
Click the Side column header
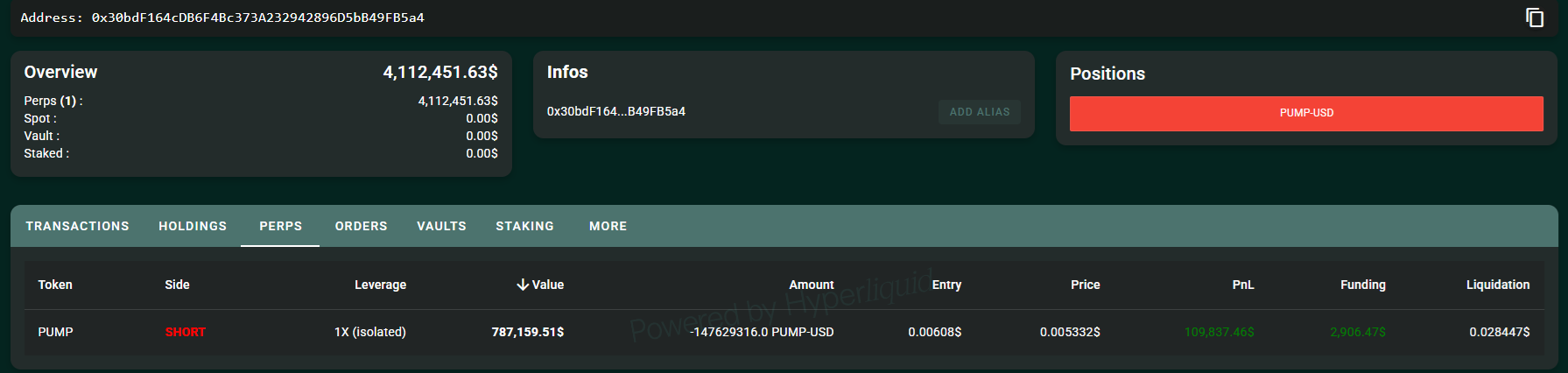[x=177, y=285]
